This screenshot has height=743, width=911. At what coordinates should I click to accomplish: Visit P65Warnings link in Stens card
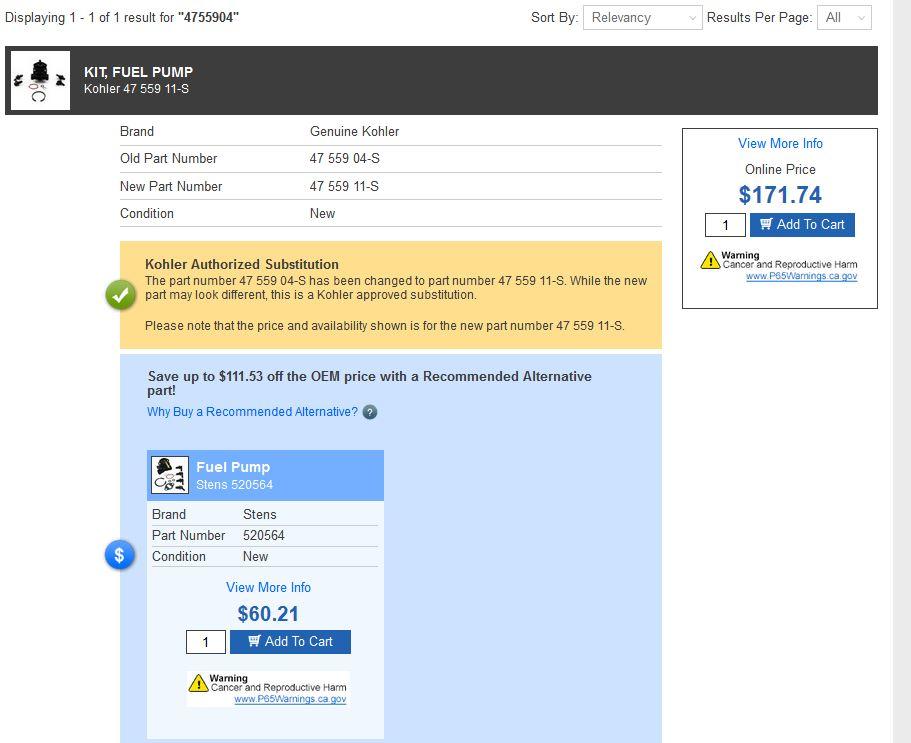click(x=290, y=699)
